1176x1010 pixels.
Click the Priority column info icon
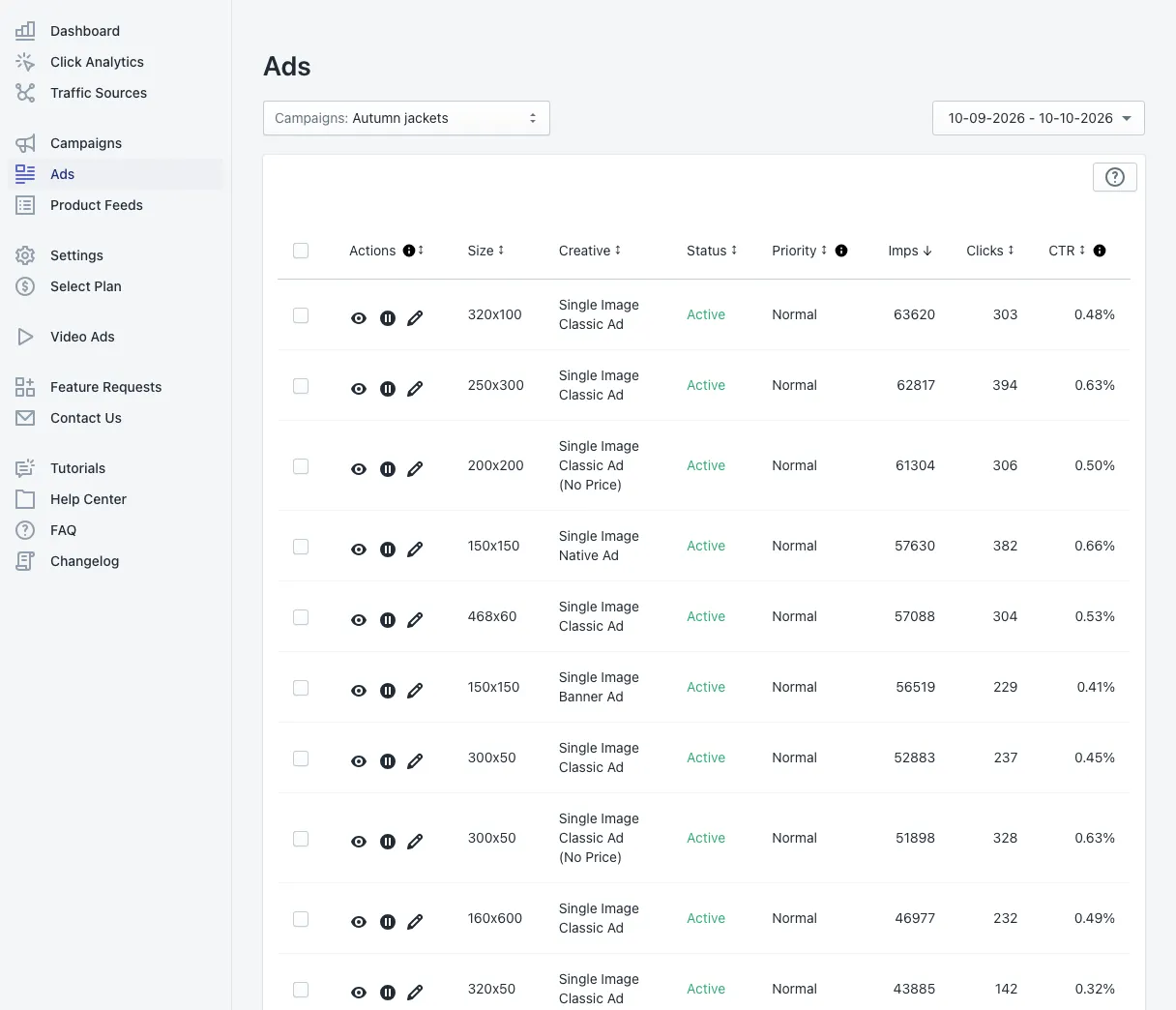(841, 251)
